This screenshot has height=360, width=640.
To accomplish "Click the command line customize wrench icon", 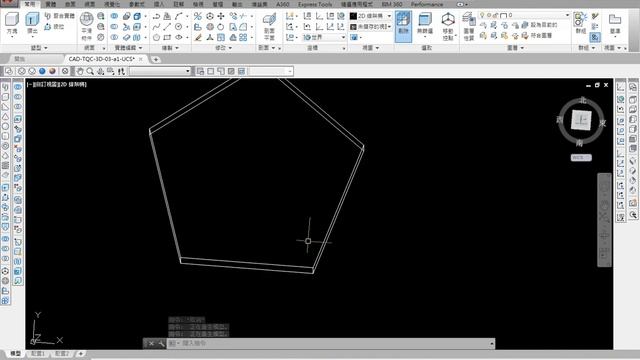I will (161, 343).
